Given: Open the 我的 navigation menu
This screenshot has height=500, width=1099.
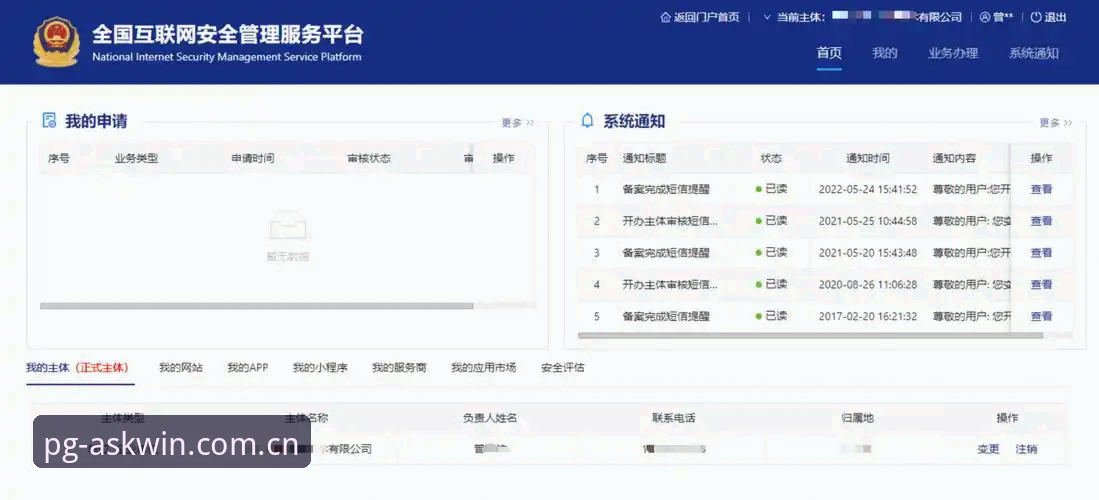Looking at the screenshot, I should click(x=885, y=53).
